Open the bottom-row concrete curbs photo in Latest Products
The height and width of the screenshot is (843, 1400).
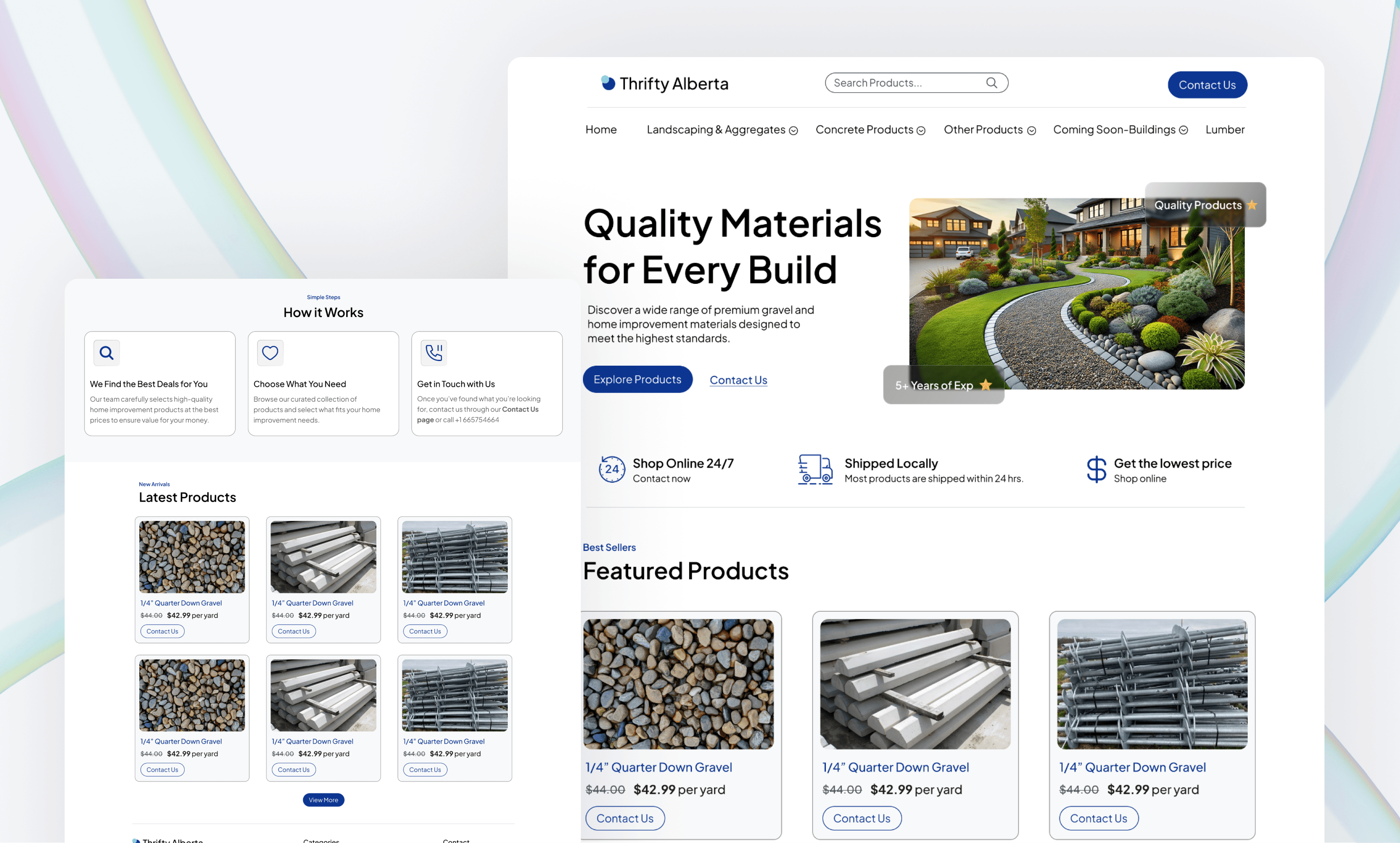323,695
